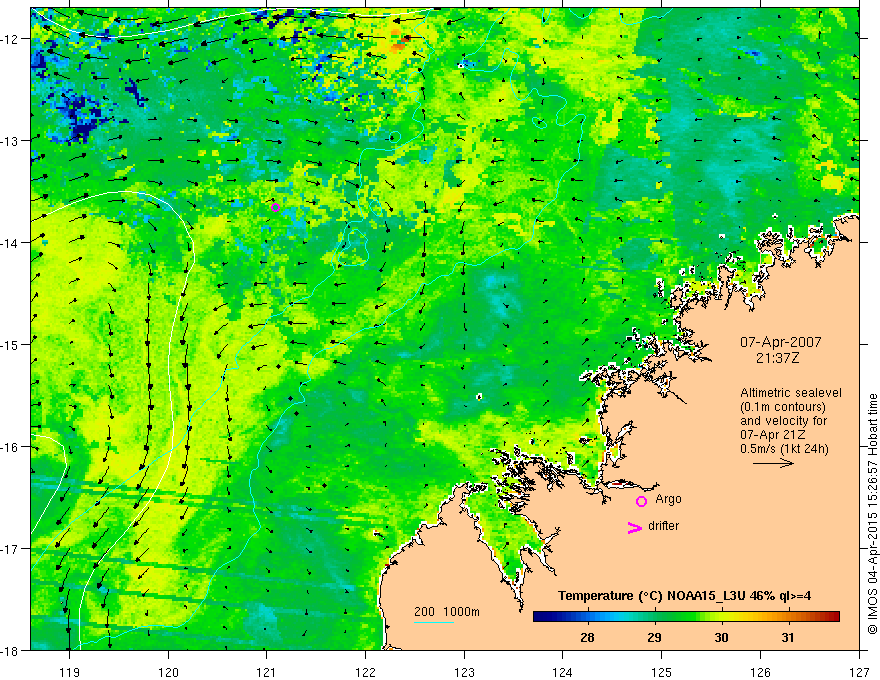Click longitude label 124 on the bottom axis

(x=563, y=672)
